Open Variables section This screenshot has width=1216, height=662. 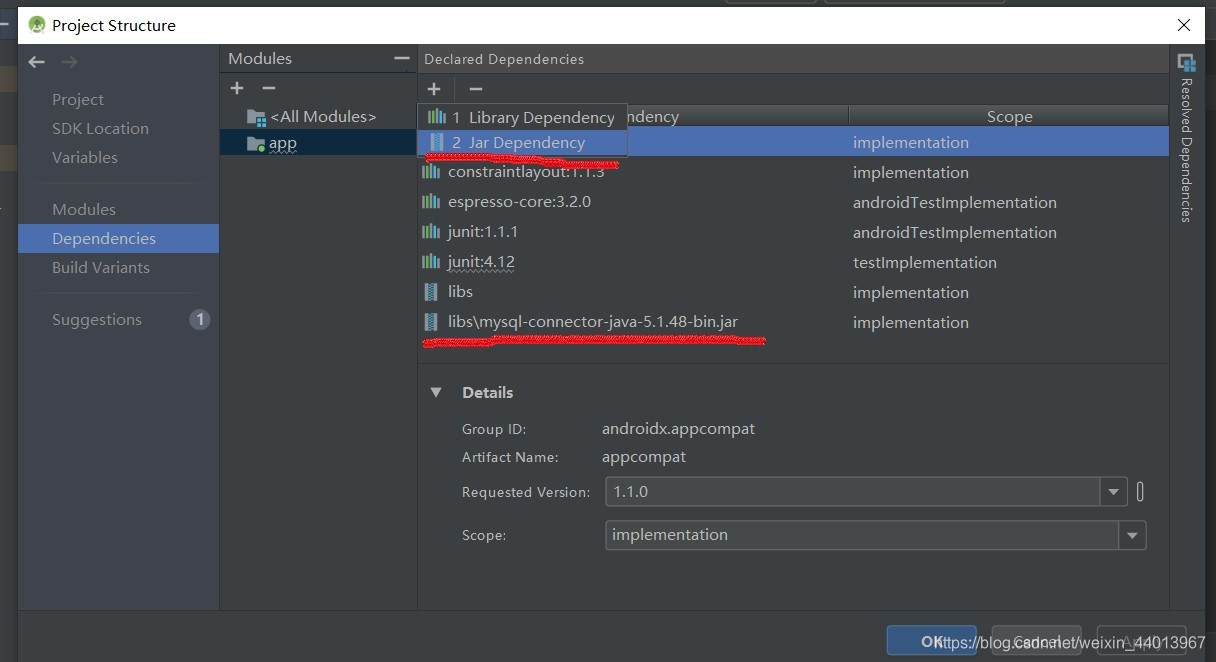click(85, 157)
